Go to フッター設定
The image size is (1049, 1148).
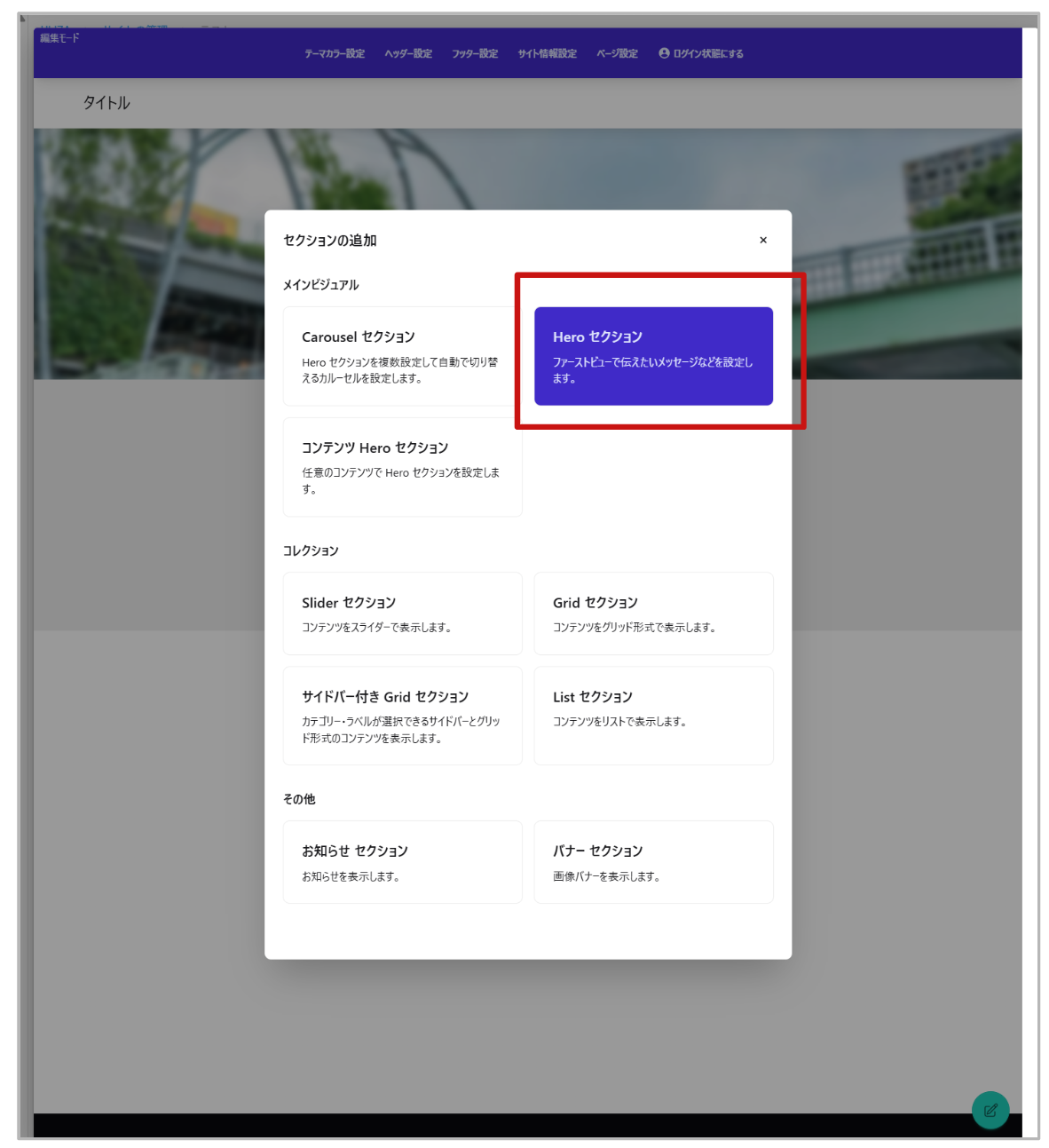pos(475,53)
